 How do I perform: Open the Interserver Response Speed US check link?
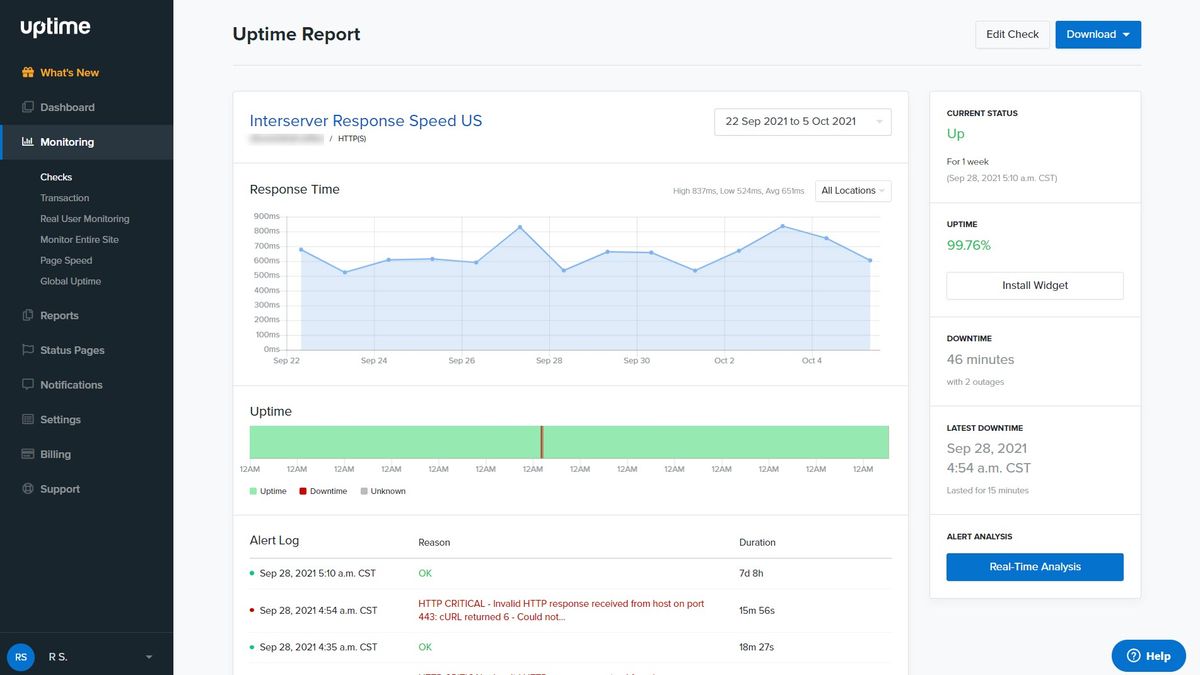[x=366, y=119]
